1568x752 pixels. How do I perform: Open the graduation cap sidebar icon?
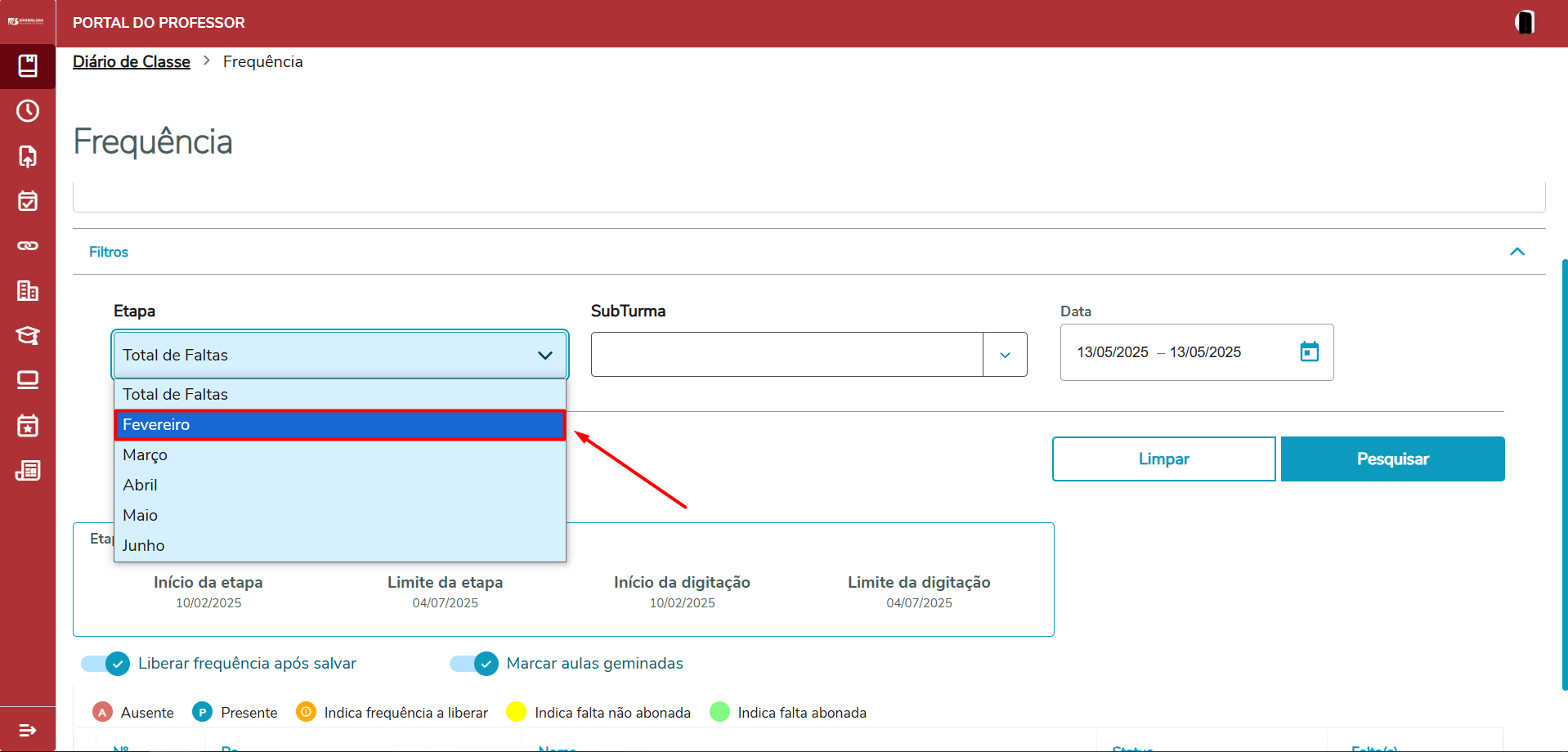(x=28, y=336)
